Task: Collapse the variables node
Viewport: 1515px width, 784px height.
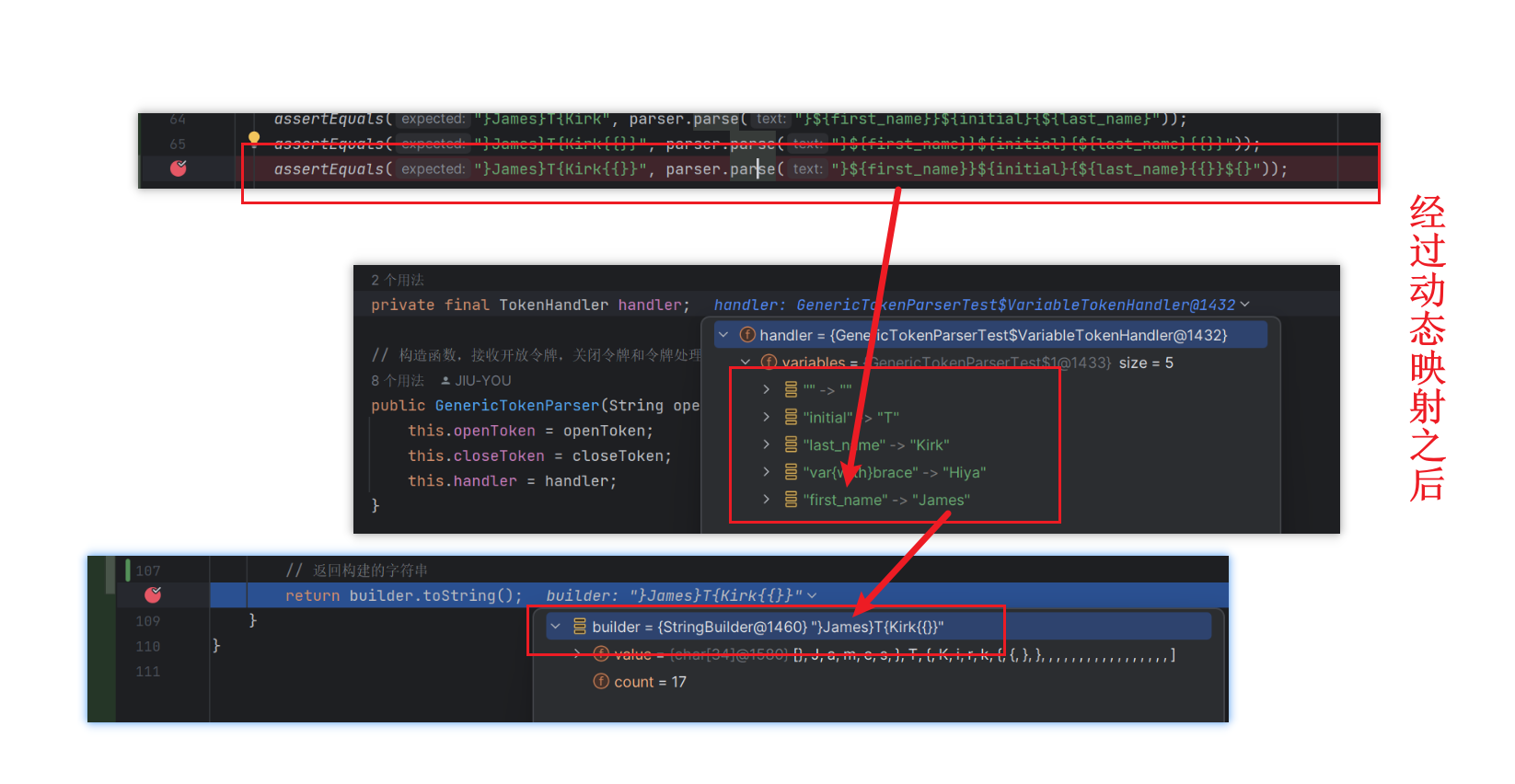Action: (x=746, y=363)
